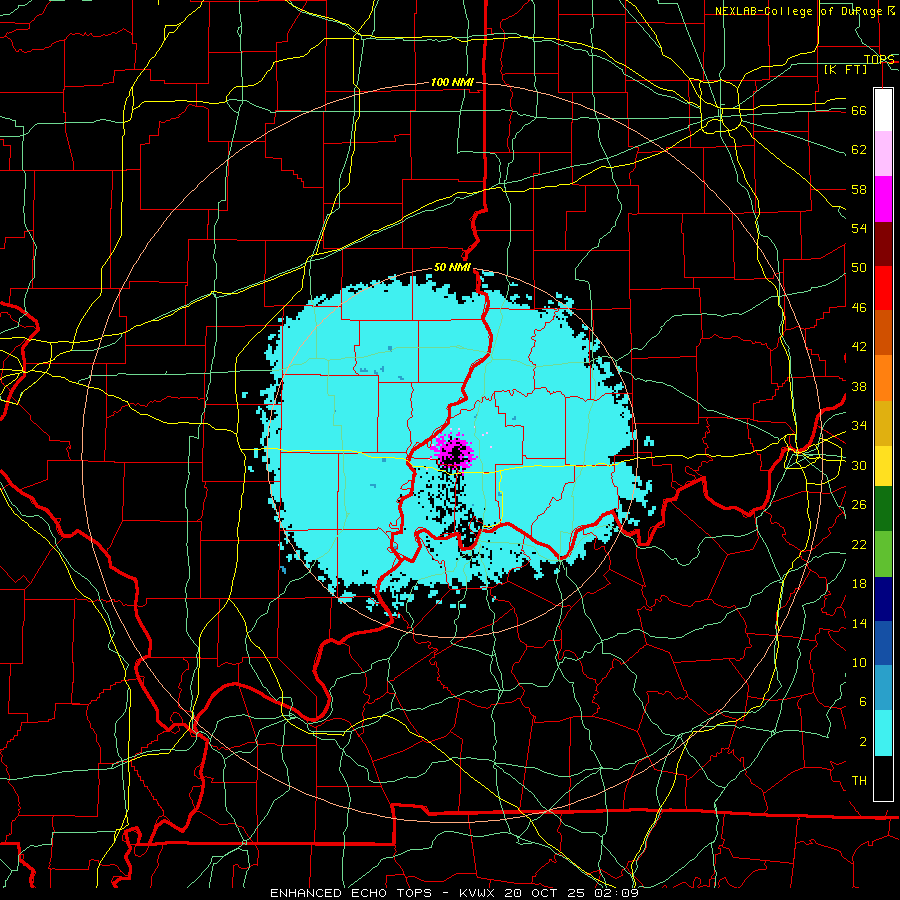Click the 100 NMI range ring label

452,82
